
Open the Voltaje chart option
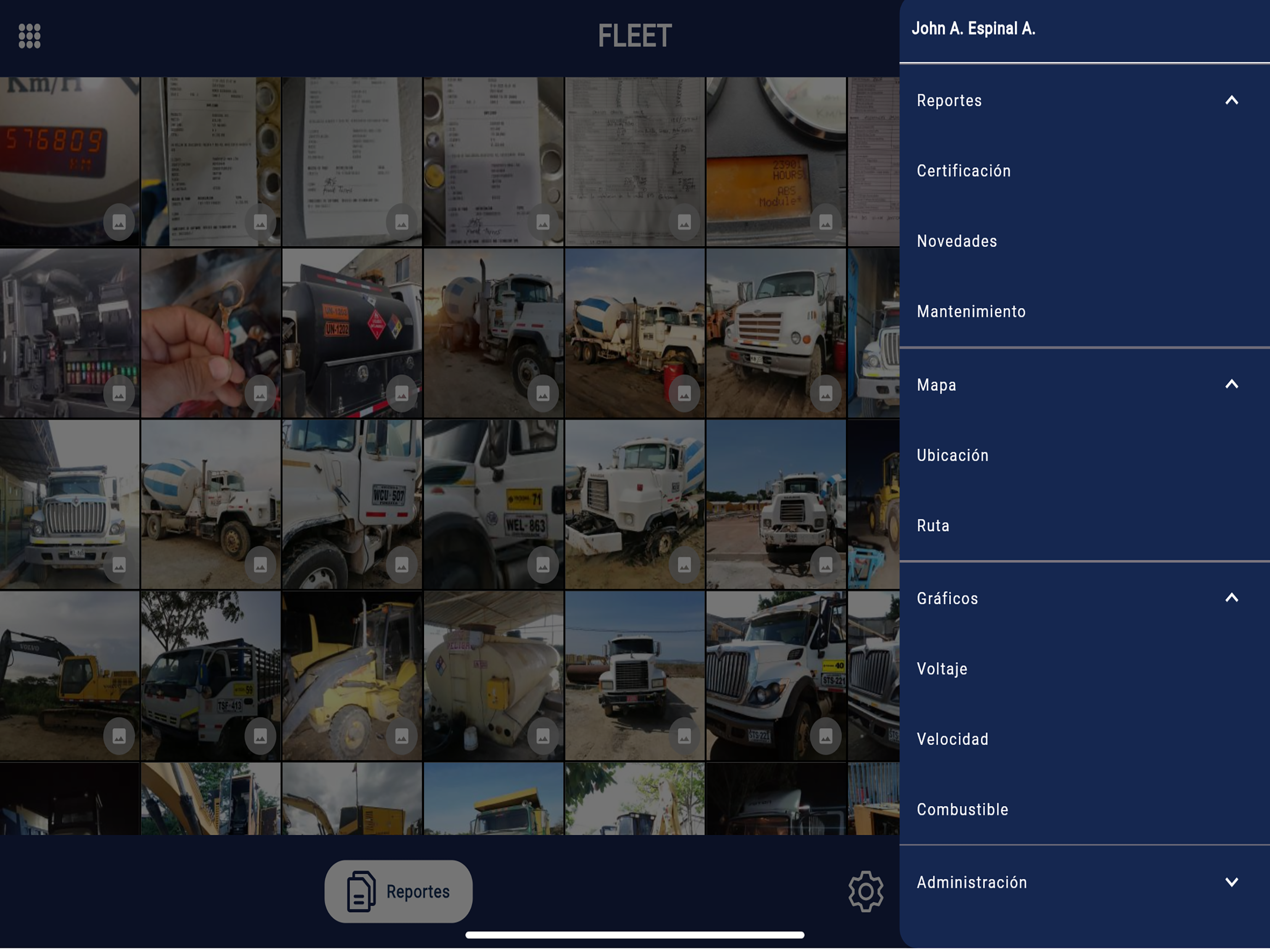941,669
